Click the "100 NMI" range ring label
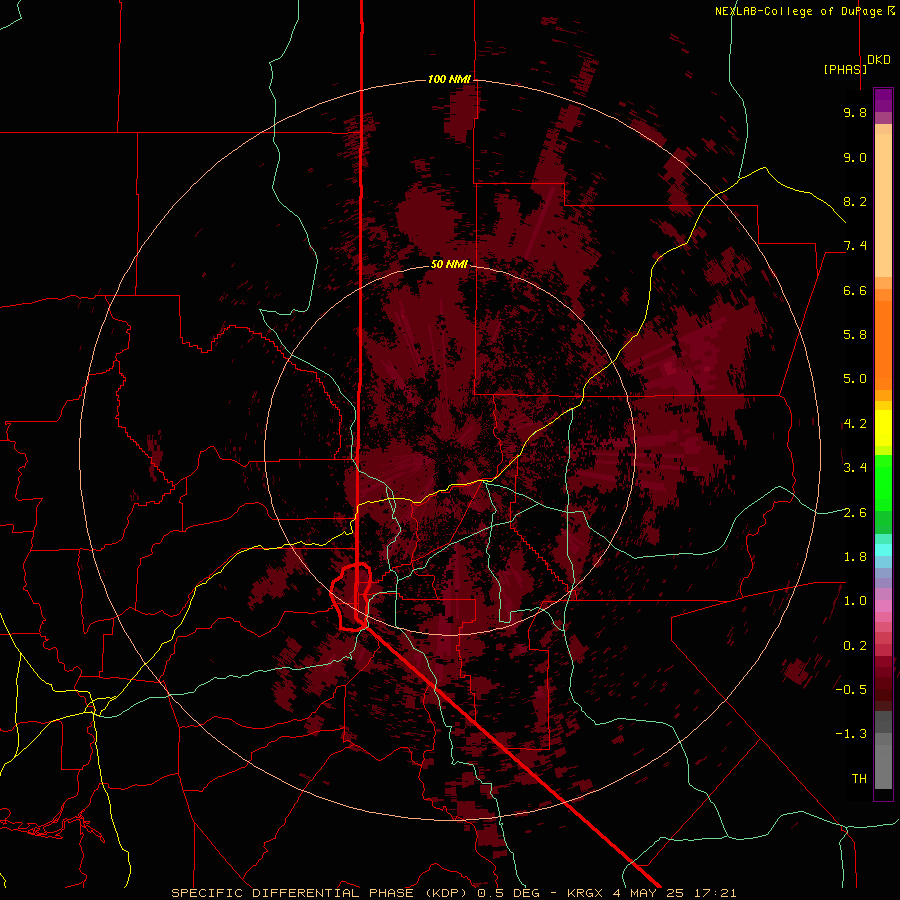 (449, 79)
